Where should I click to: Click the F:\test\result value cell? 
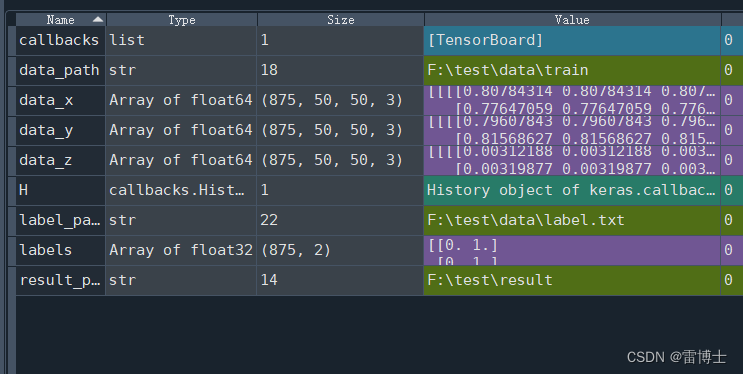click(572, 280)
